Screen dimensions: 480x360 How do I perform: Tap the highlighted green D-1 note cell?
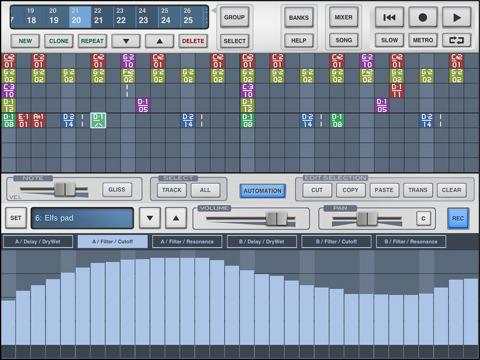98,120
